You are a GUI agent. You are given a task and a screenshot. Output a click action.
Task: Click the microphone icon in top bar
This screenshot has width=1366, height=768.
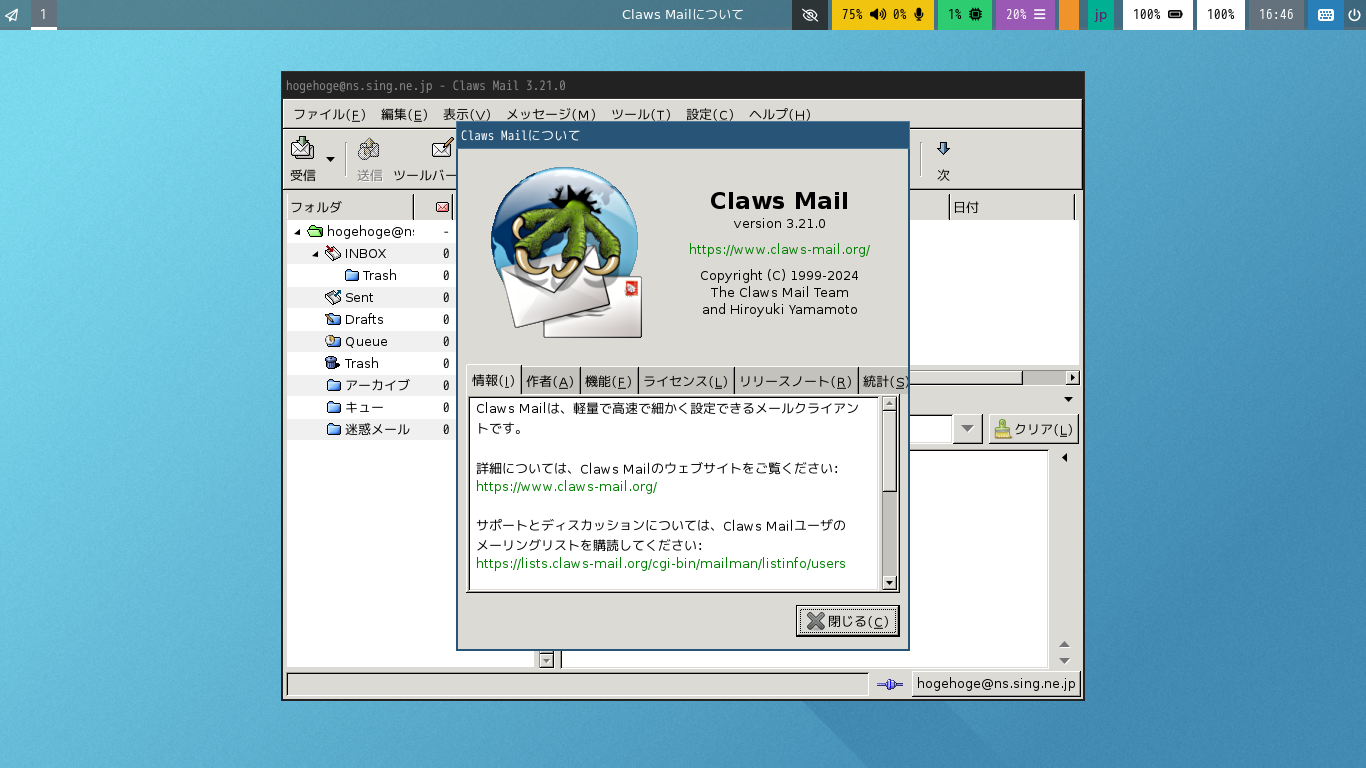tap(919, 14)
